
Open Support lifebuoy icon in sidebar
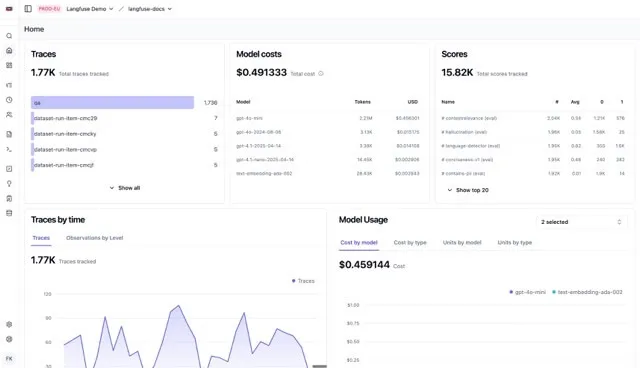tap(9, 339)
